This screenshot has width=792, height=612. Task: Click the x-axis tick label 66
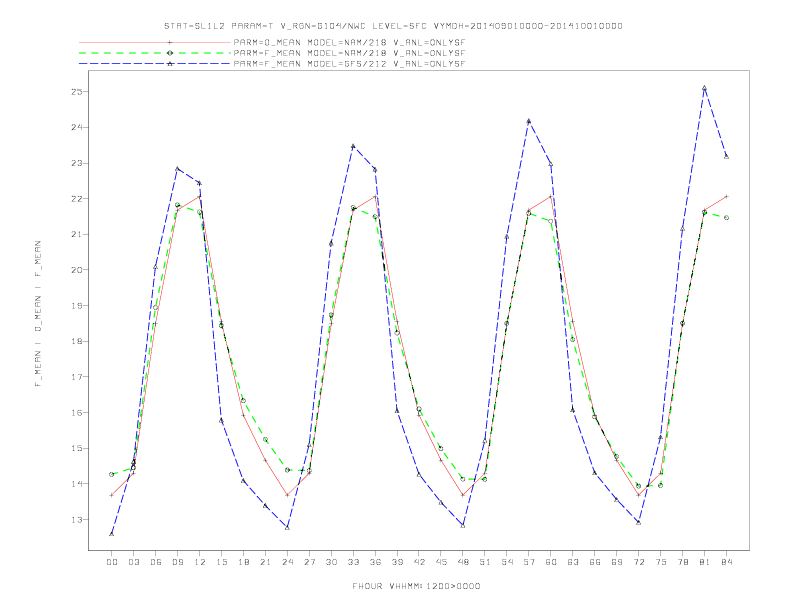595,562
